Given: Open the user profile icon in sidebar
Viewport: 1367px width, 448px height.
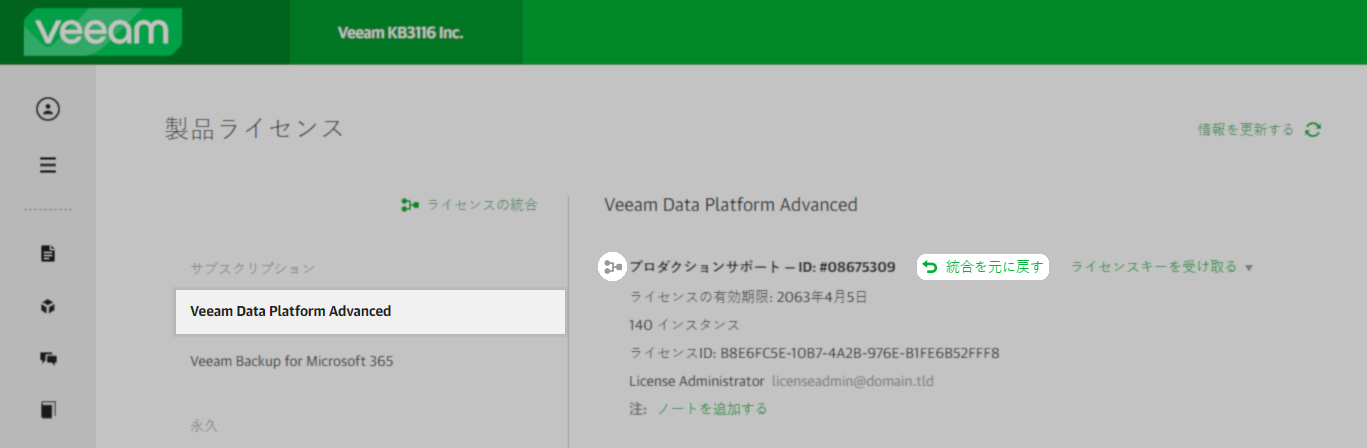Looking at the screenshot, I should point(48,109).
